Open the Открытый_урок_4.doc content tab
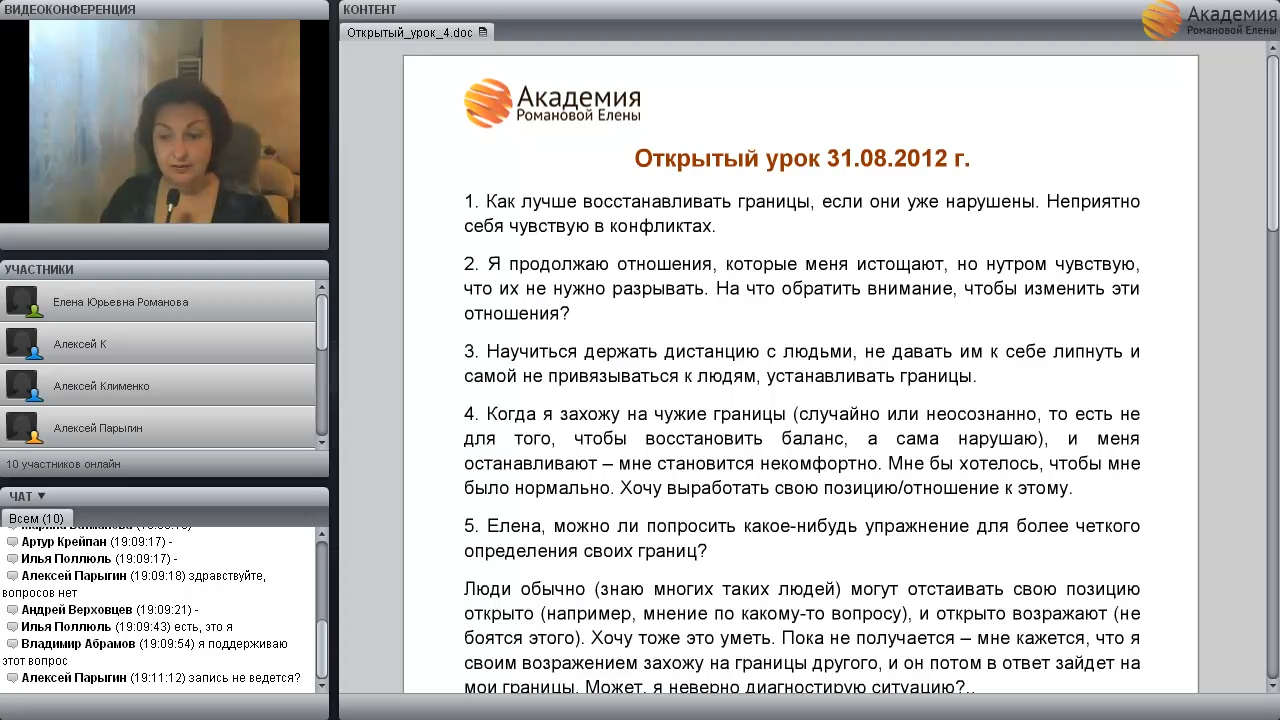 point(417,32)
